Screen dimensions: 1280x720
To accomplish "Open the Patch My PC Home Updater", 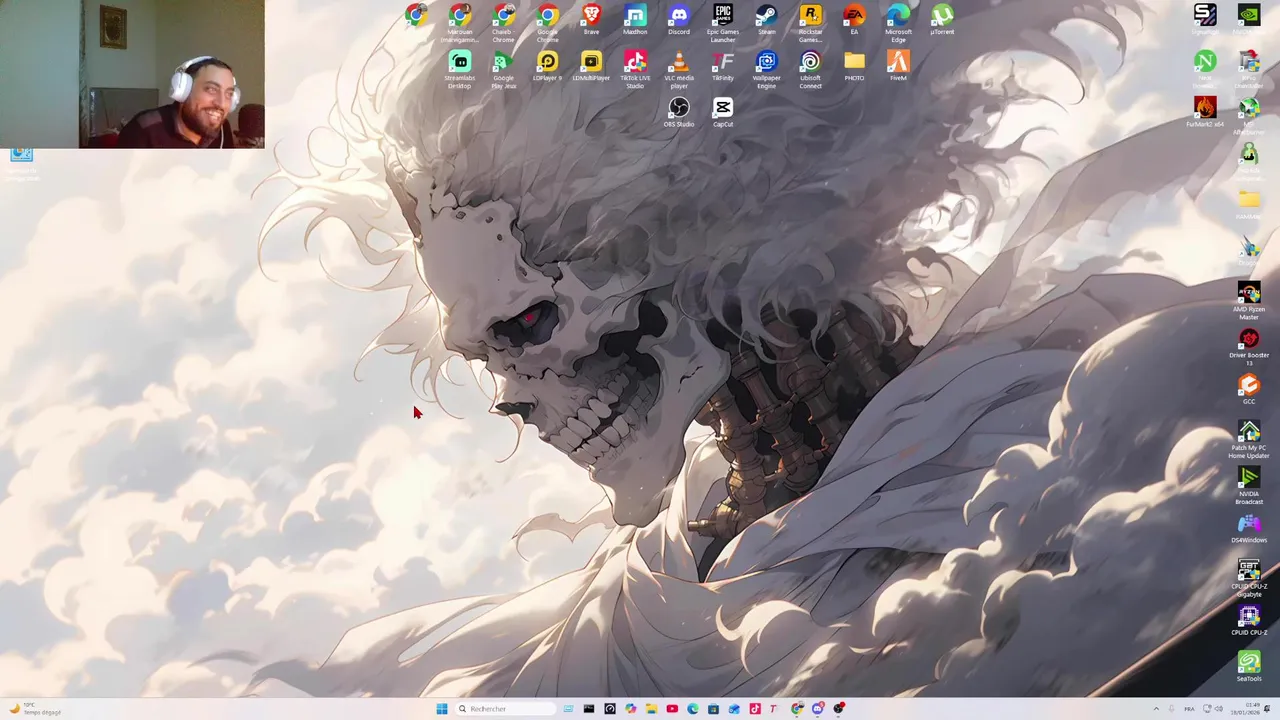I will 1249,440.
